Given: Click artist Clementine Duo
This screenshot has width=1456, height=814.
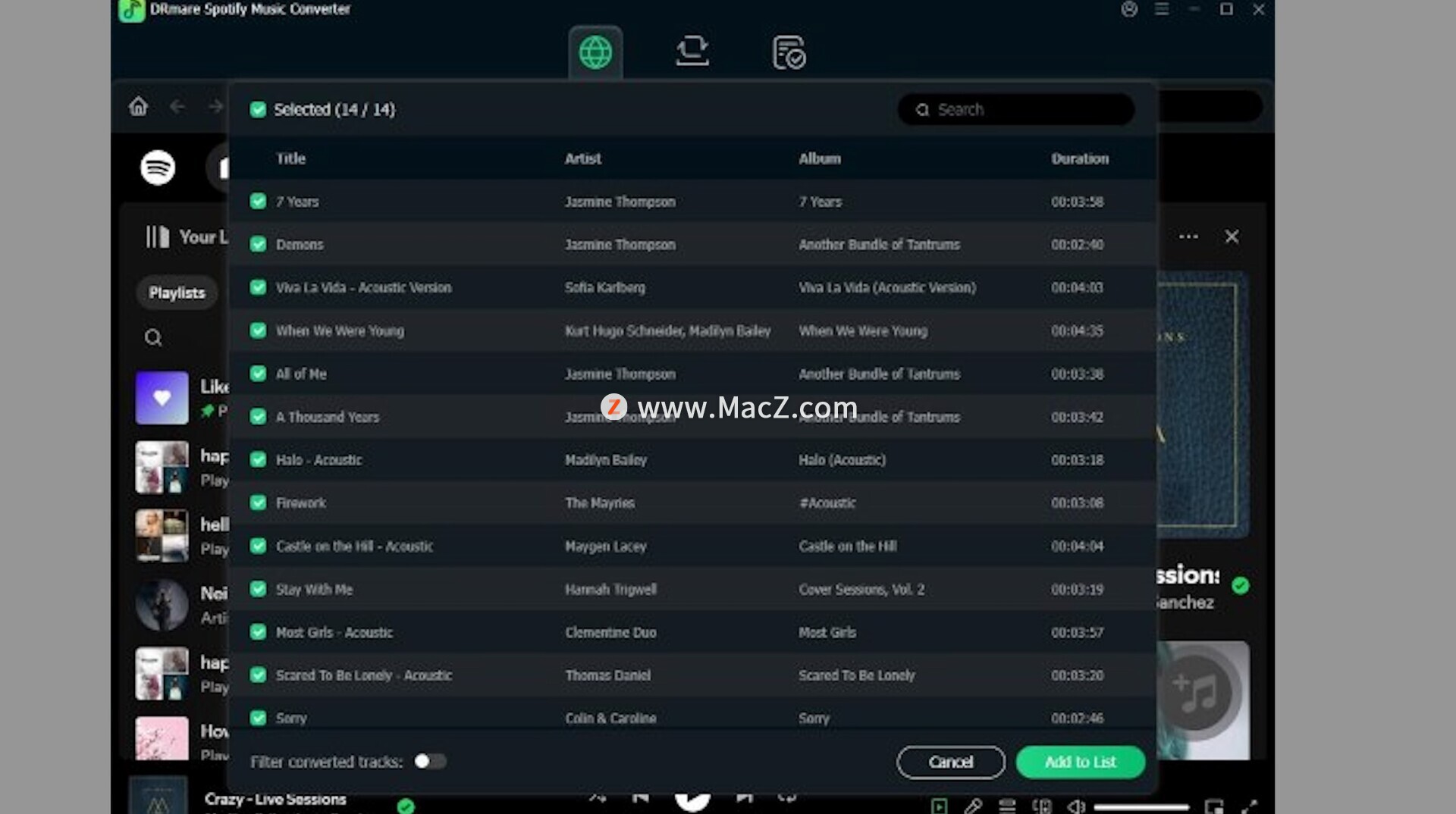Looking at the screenshot, I should (x=610, y=632).
